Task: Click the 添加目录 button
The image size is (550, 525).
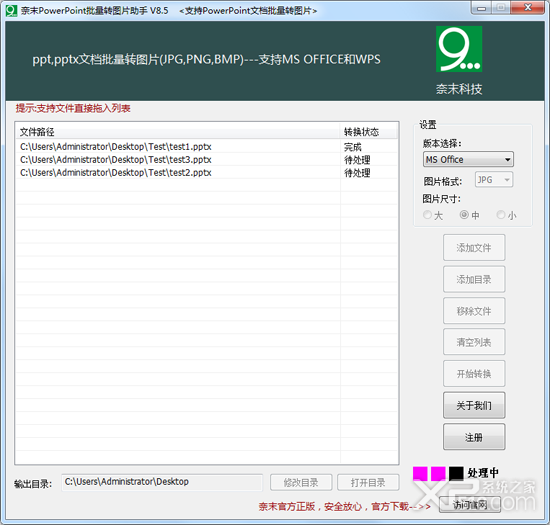Action: (x=474, y=280)
